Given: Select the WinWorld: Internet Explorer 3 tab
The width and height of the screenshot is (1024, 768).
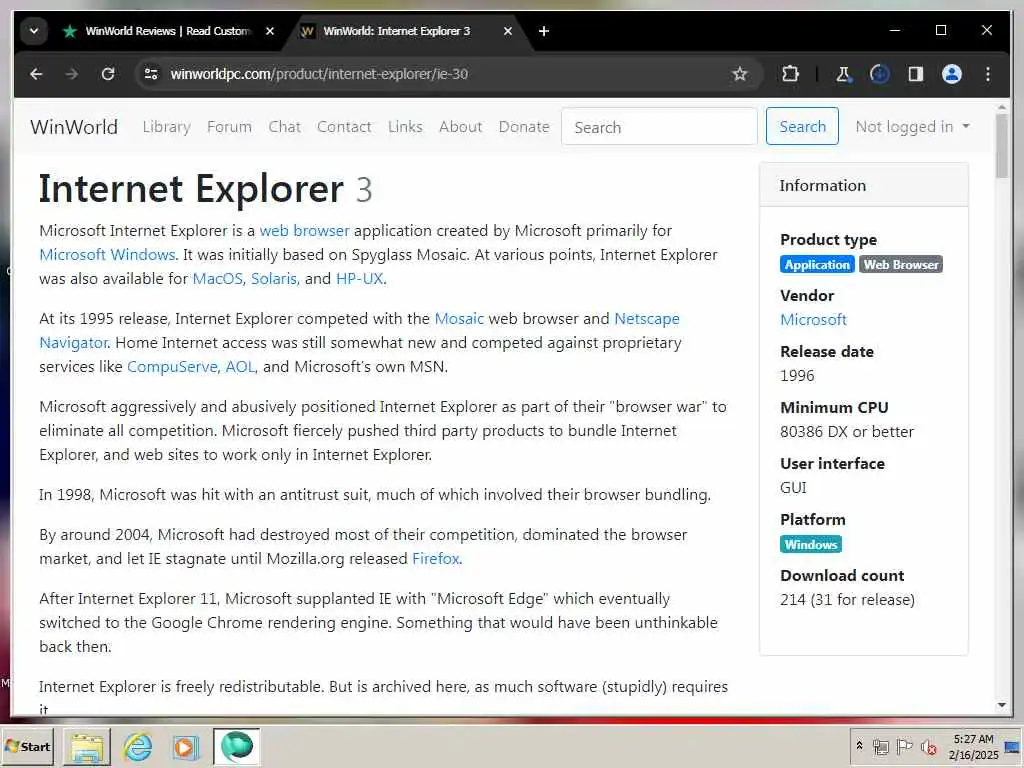Looking at the screenshot, I should pos(397,31).
